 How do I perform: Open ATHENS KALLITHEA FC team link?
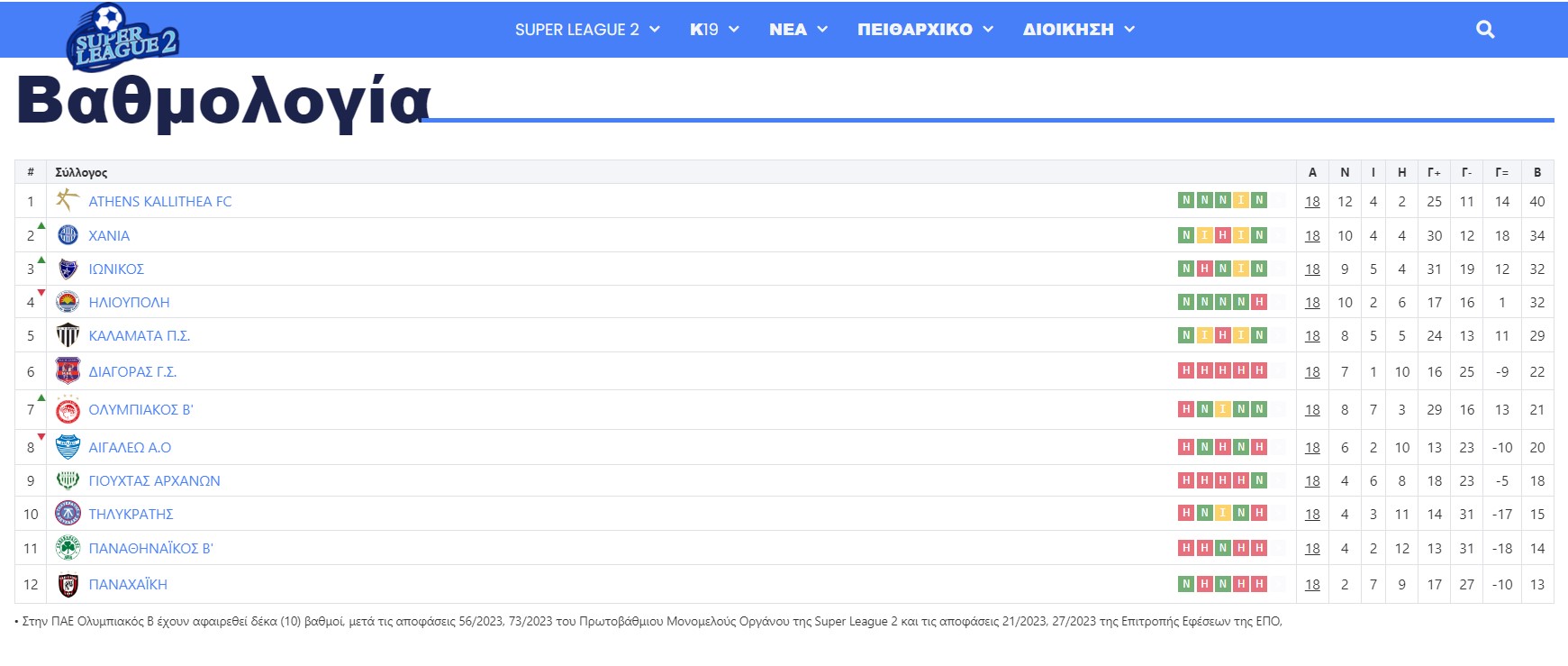pos(160,201)
